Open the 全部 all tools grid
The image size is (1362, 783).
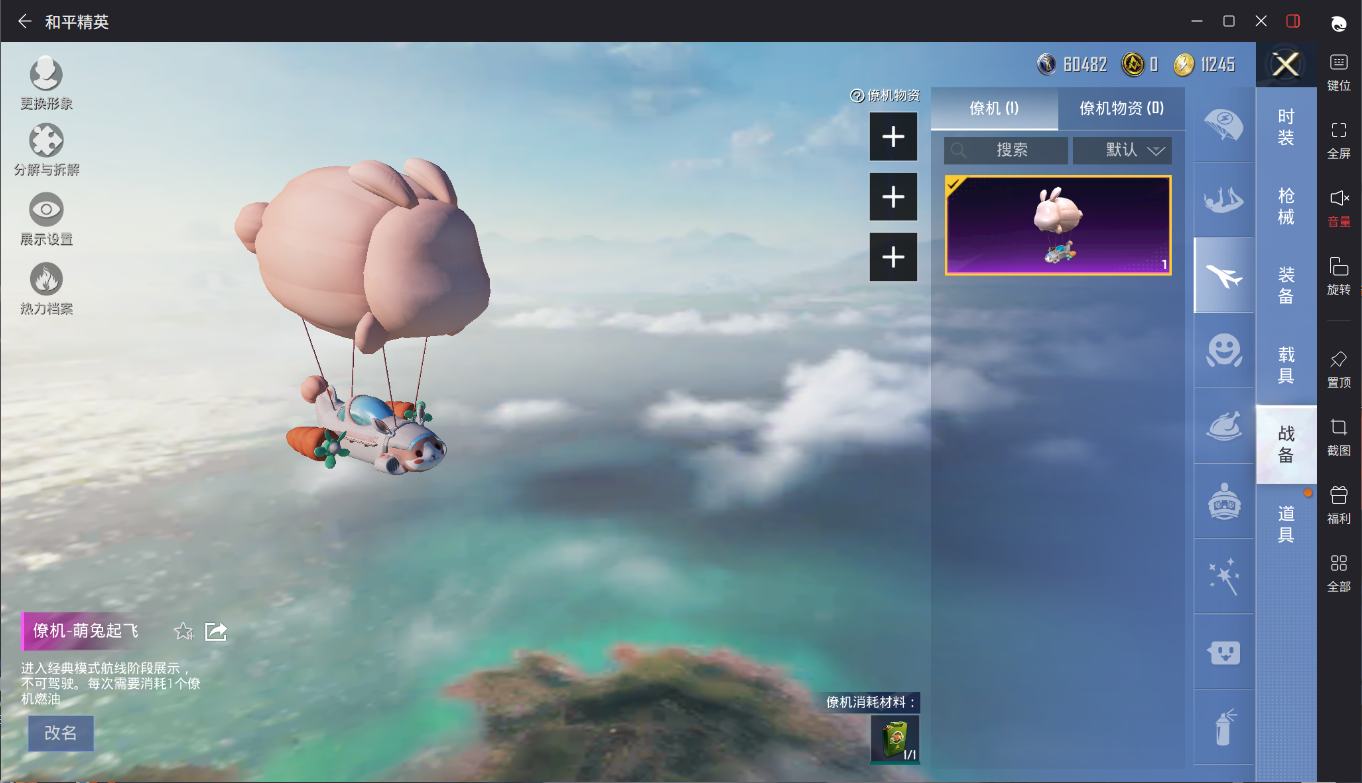pos(1339,573)
